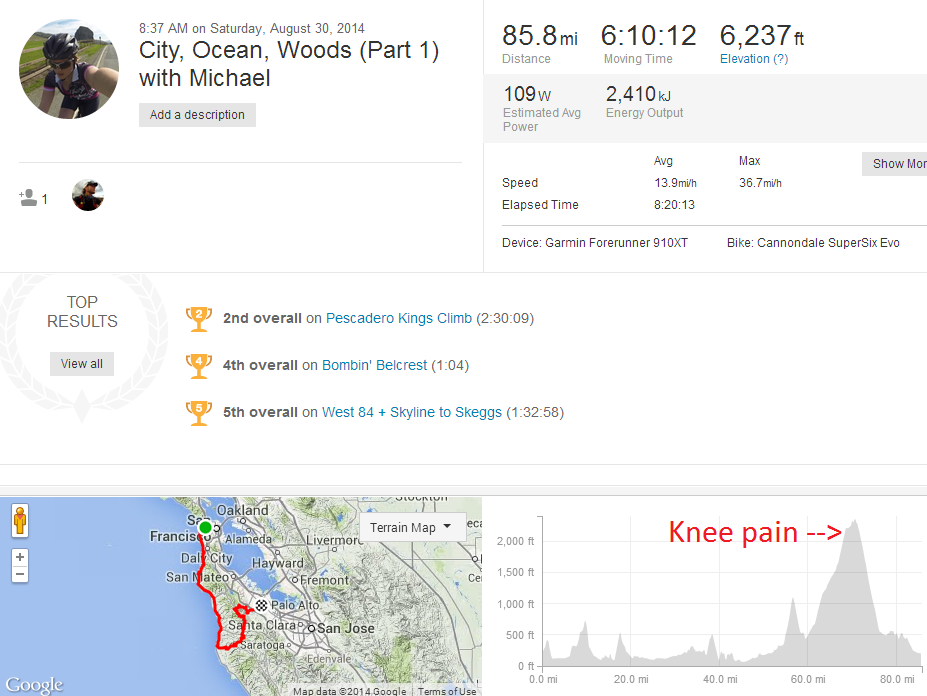Click the checkered finish flag marker
Viewport: 927px width, 696px height.
point(262,605)
